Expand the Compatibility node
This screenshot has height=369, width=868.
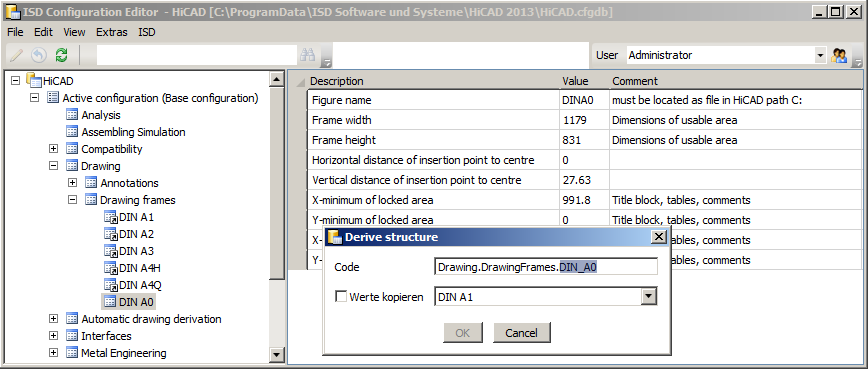(53, 149)
